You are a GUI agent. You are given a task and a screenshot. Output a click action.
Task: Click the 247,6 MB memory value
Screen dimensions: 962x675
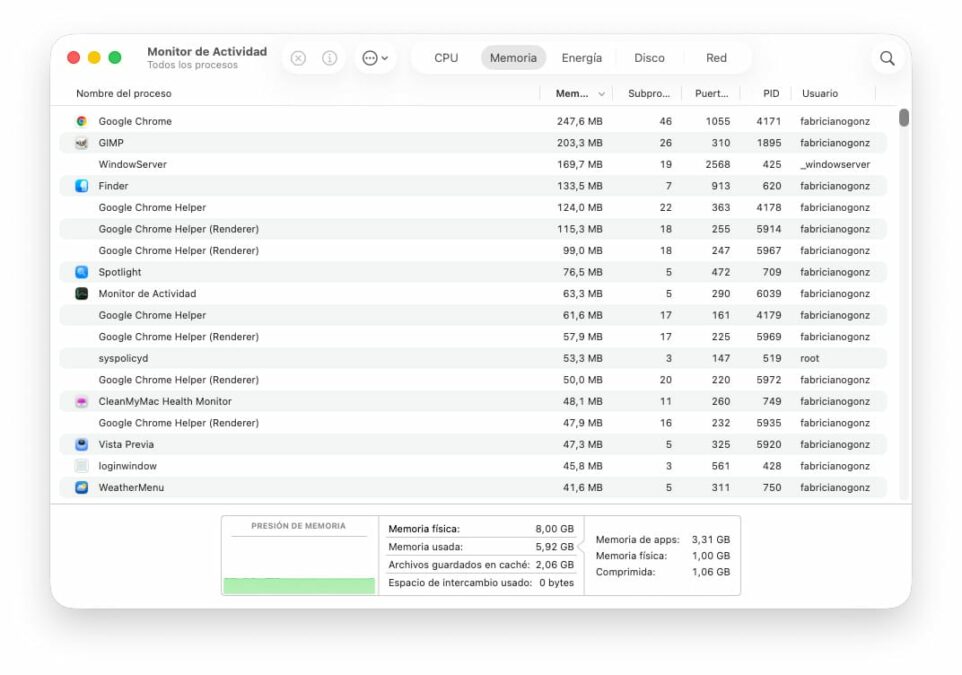pos(580,122)
